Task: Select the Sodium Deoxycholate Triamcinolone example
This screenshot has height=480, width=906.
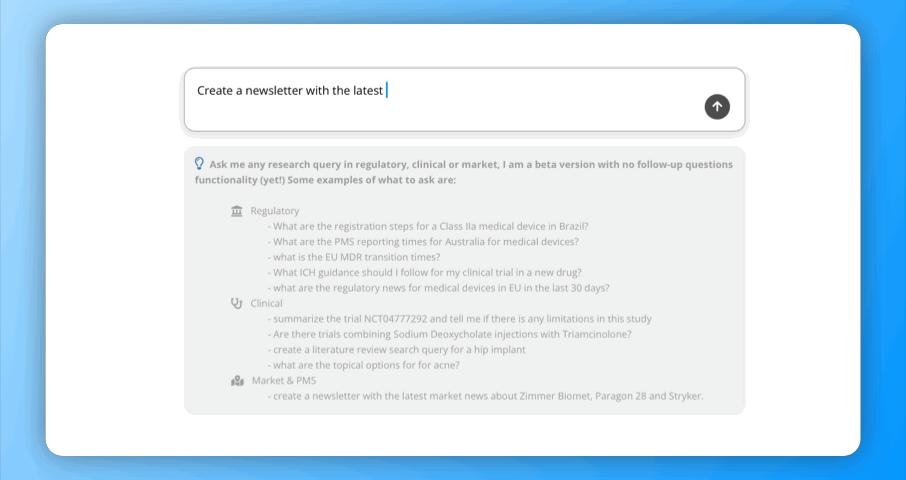Action: click(x=450, y=334)
